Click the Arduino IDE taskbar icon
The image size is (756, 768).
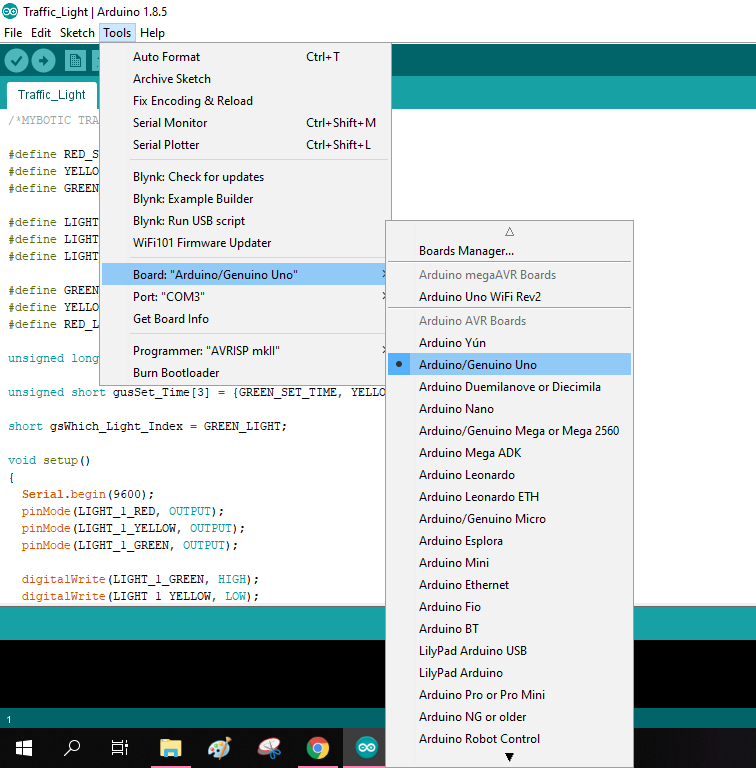coord(367,747)
